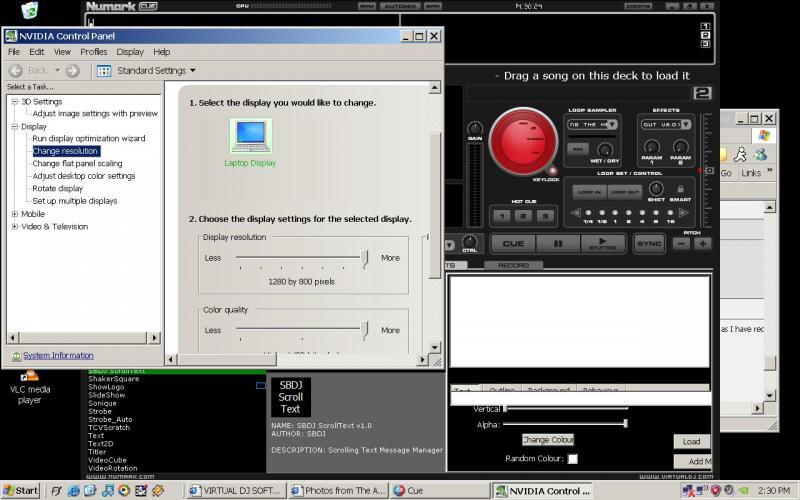
Task: Decrease pitch with the minus button
Action: (x=681, y=244)
